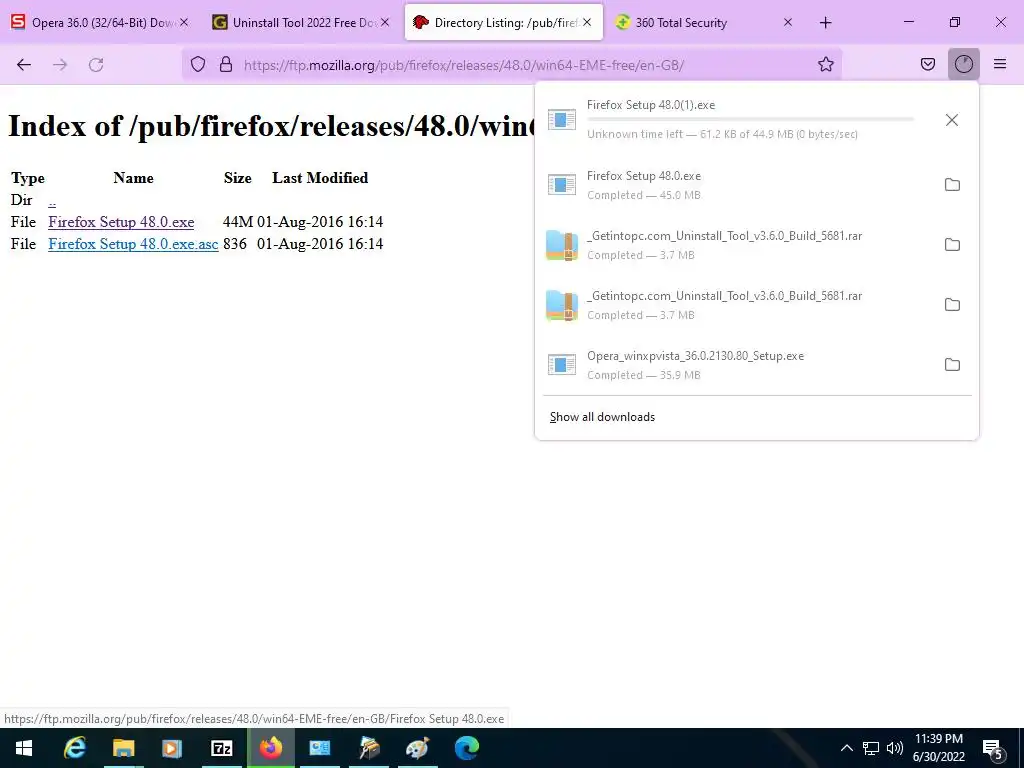The image size is (1024, 768).
Task: Open folder for first Uninstall_Tool rar download
Action: point(952,245)
